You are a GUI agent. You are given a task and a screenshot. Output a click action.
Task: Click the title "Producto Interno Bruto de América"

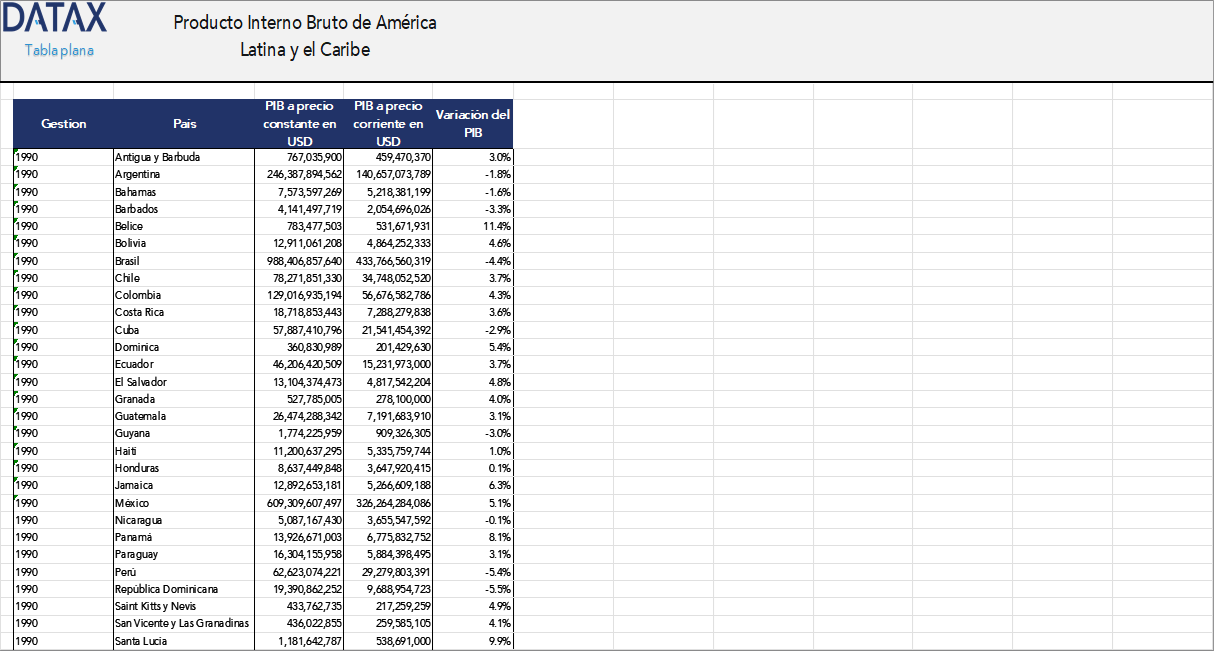point(304,22)
